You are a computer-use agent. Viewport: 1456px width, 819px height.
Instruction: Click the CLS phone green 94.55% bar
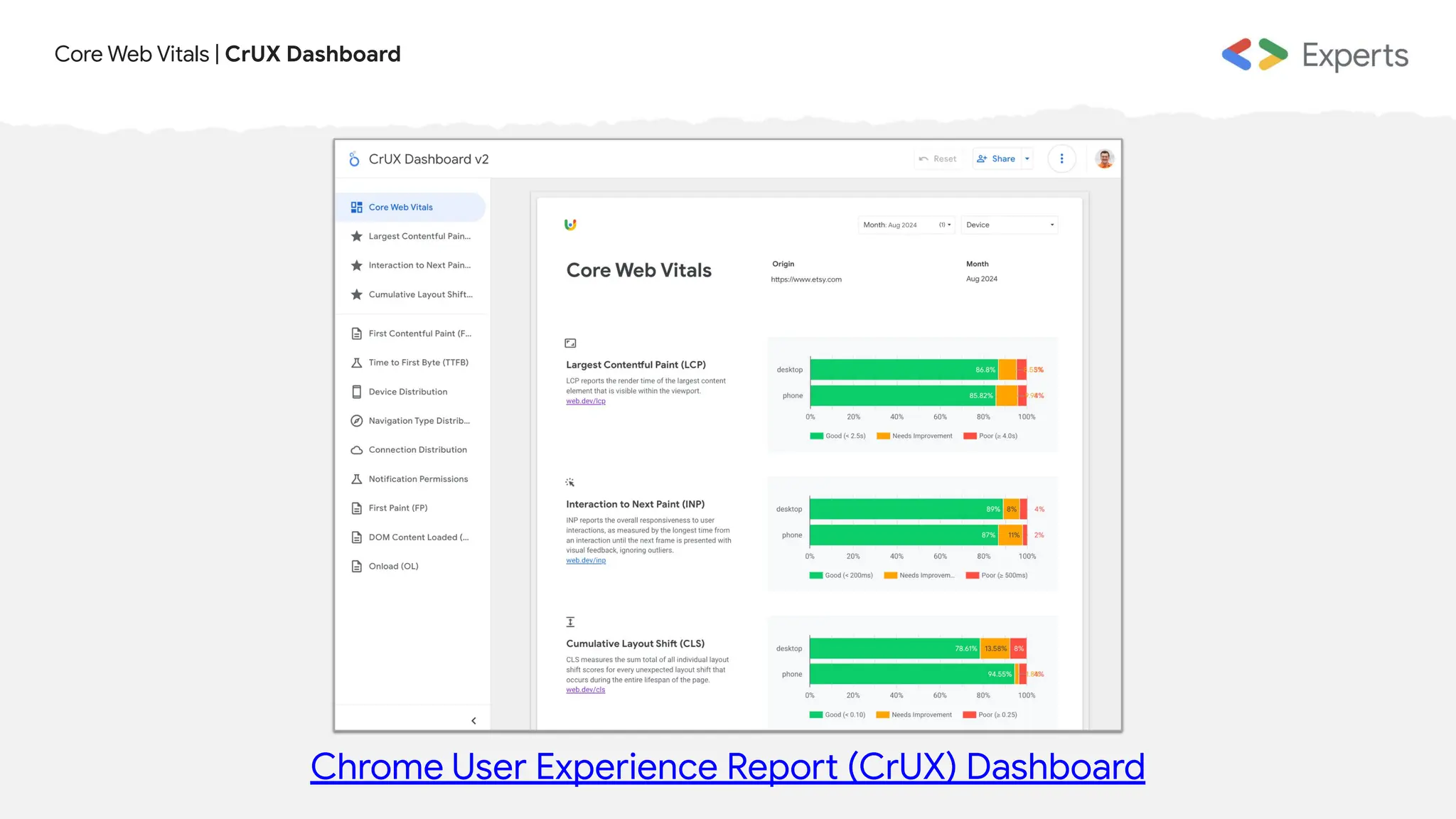pyautogui.click(x=912, y=674)
